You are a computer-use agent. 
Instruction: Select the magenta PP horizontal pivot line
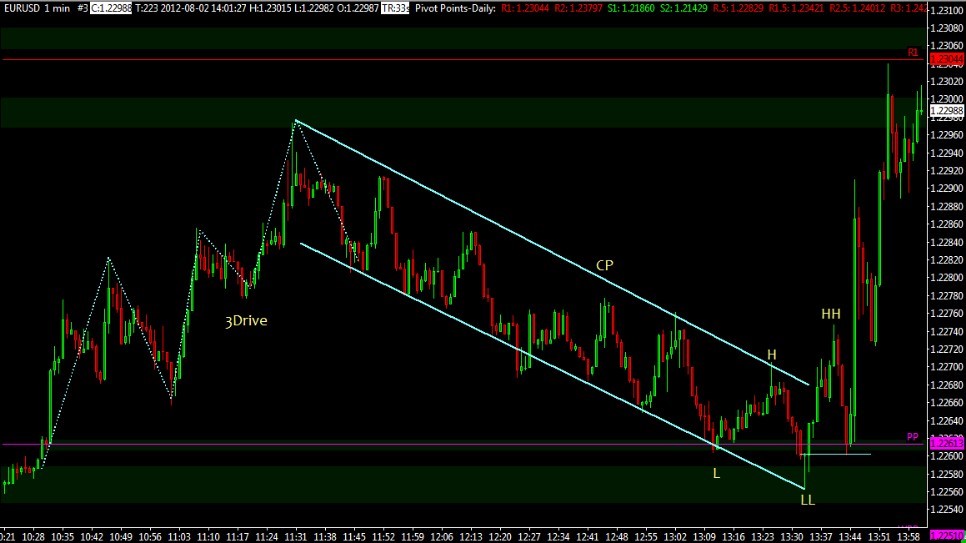462,444
